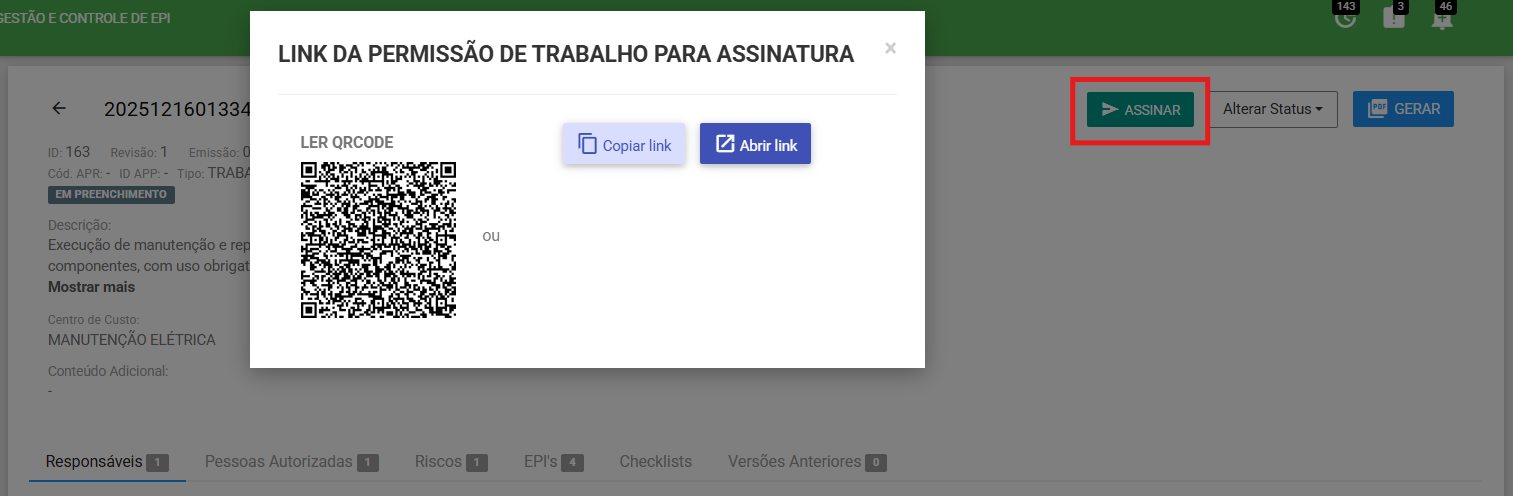1513x496 pixels.
Task: Click the GESTÃO E CONTROLE DE EPI header text
Action: (85, 18)
